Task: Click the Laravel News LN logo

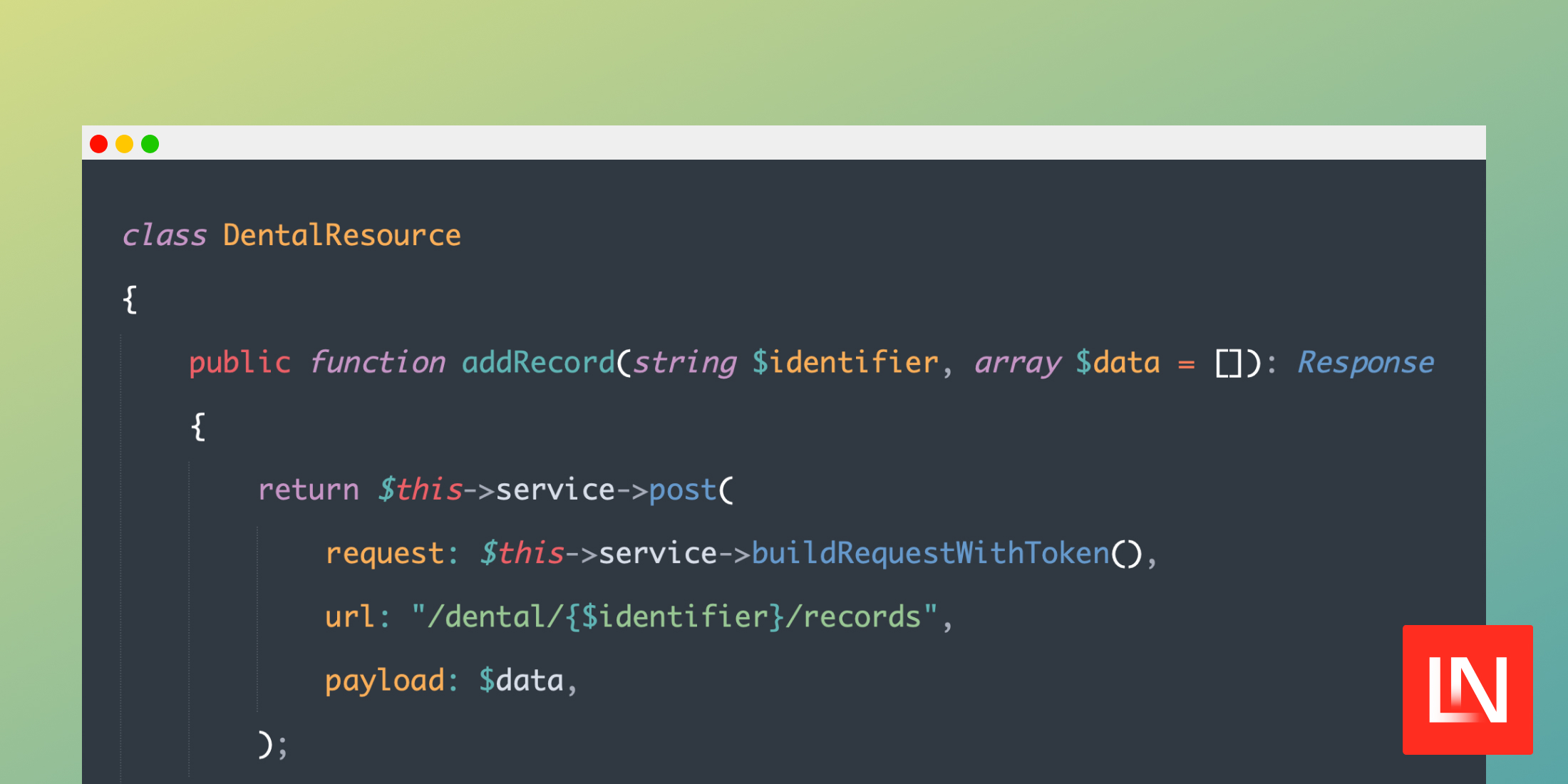Action: click(x=1468, y=690)
